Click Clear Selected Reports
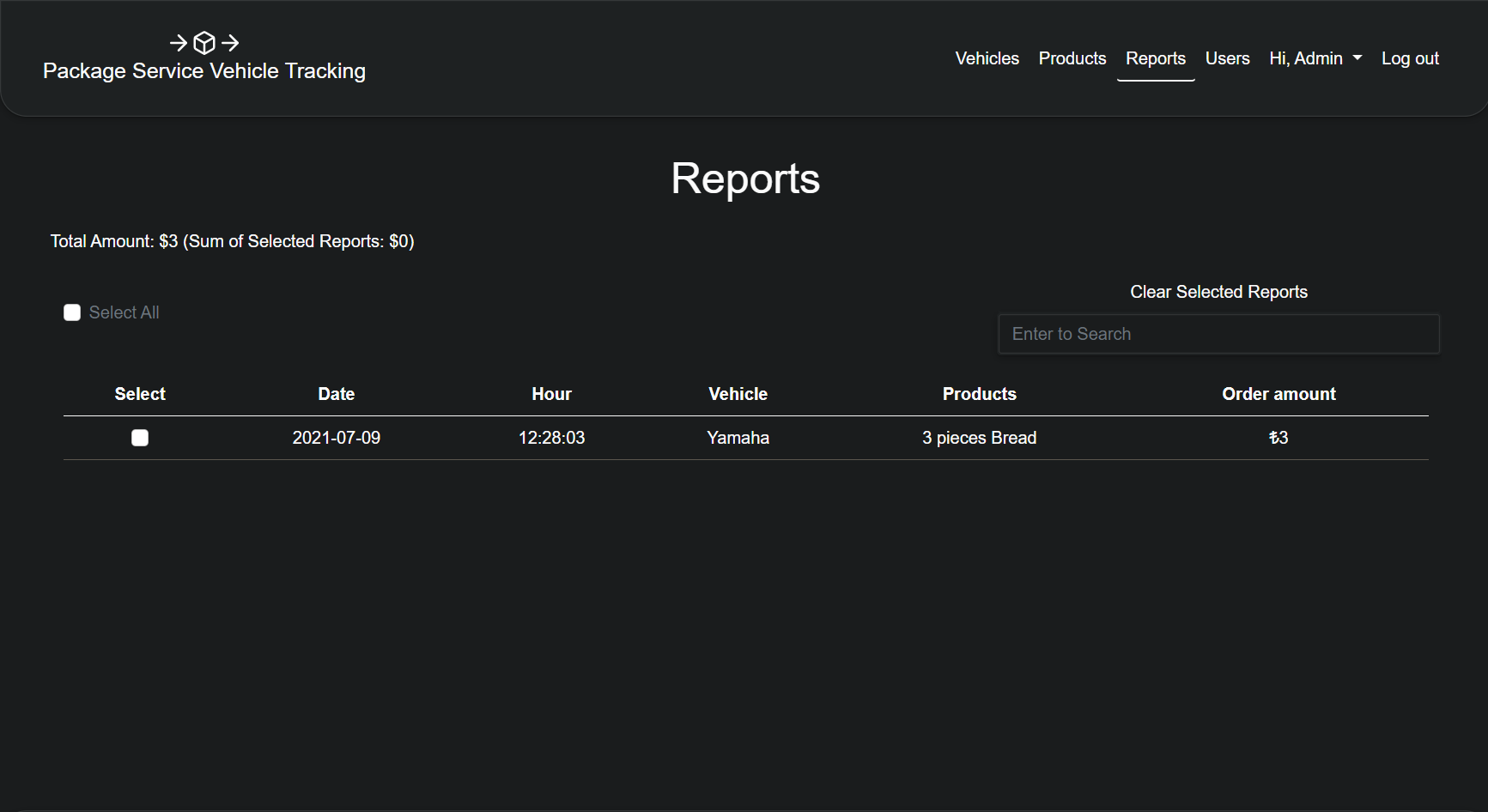This screenshot has width=1488, height=812. tap(1218, 292)
